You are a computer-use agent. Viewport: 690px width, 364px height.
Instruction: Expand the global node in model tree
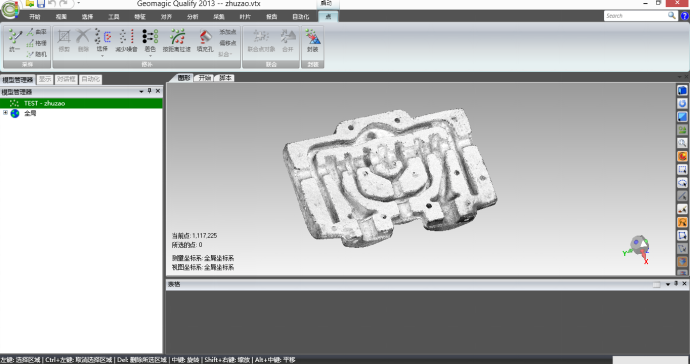(x=5, y=113)
